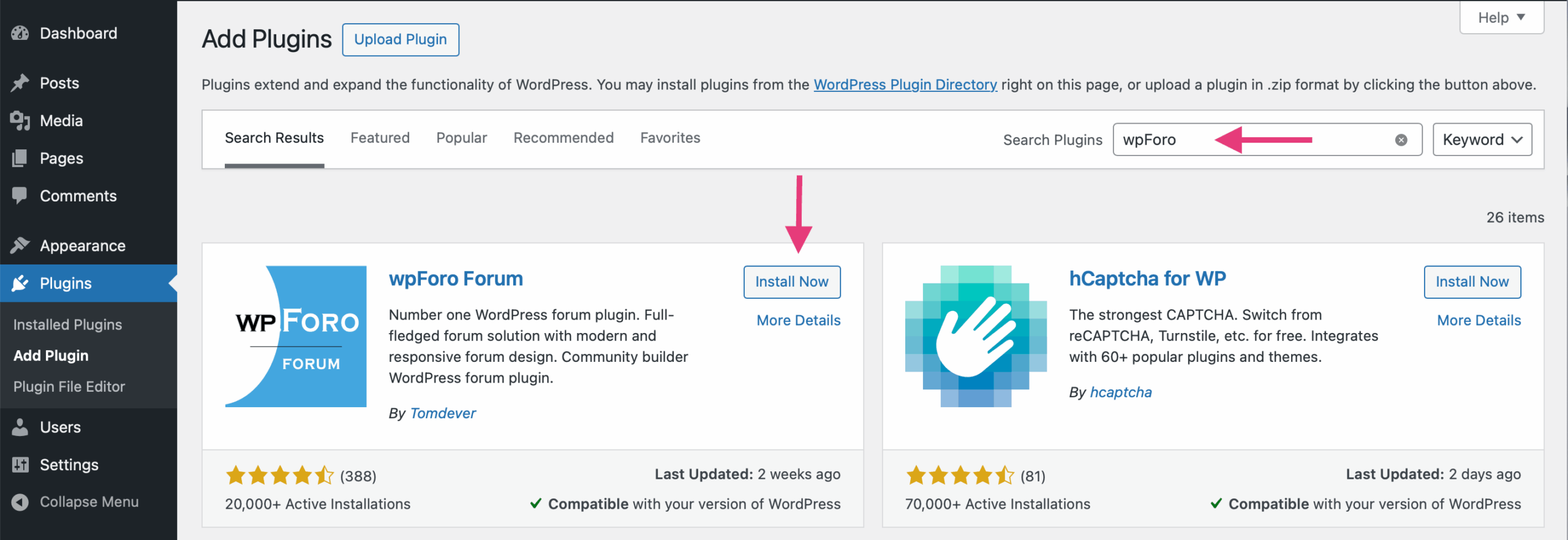Click the Appearance paintbrush icon
Viewport: 1568px width, 540px height.
coord(20,246)
